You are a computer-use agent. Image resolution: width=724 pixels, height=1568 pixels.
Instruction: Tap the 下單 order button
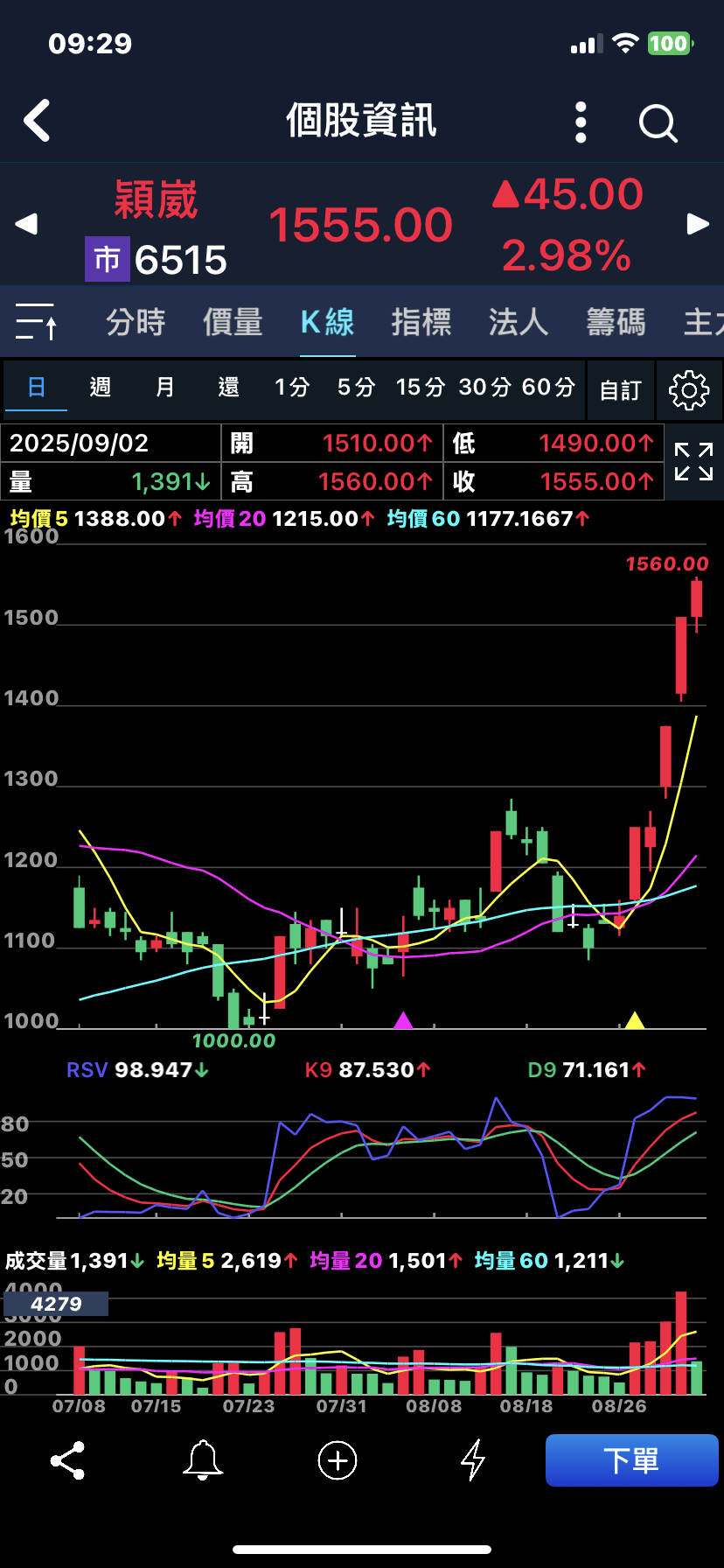click(x=631, y=1460)
